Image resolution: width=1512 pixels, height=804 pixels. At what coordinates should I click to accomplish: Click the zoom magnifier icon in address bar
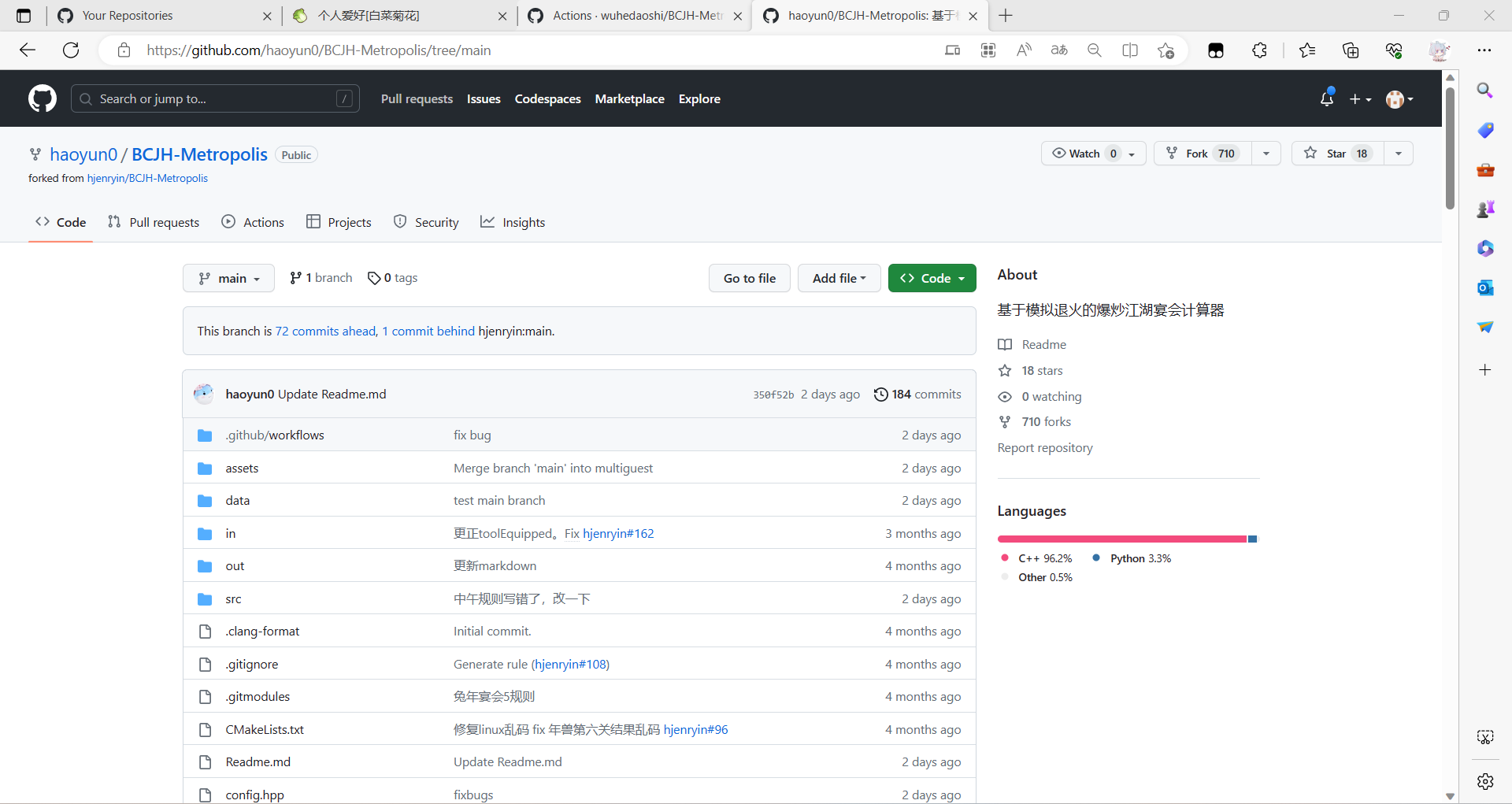pos(1095,50)
